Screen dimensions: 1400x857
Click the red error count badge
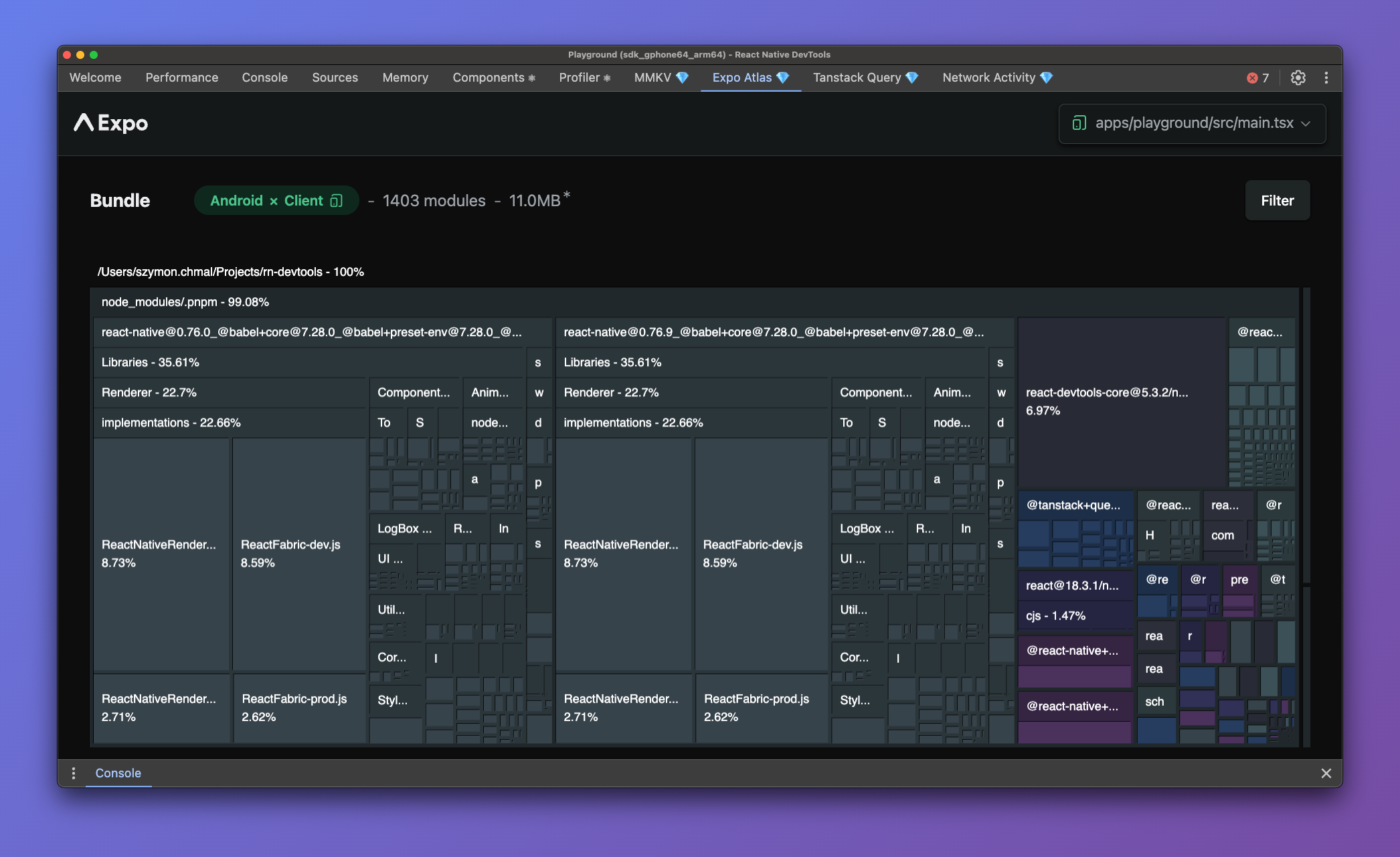(1257, 78)
